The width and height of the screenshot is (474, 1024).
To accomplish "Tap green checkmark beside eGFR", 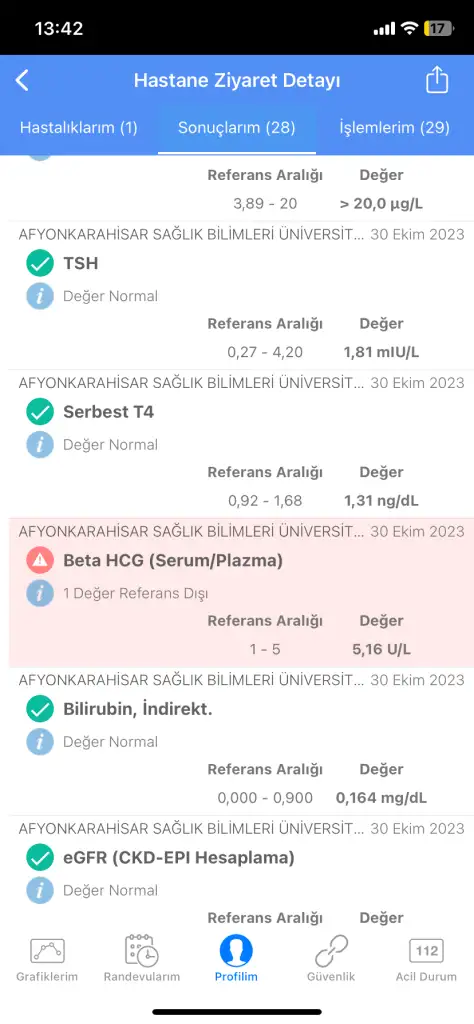I will pos(40,857).
